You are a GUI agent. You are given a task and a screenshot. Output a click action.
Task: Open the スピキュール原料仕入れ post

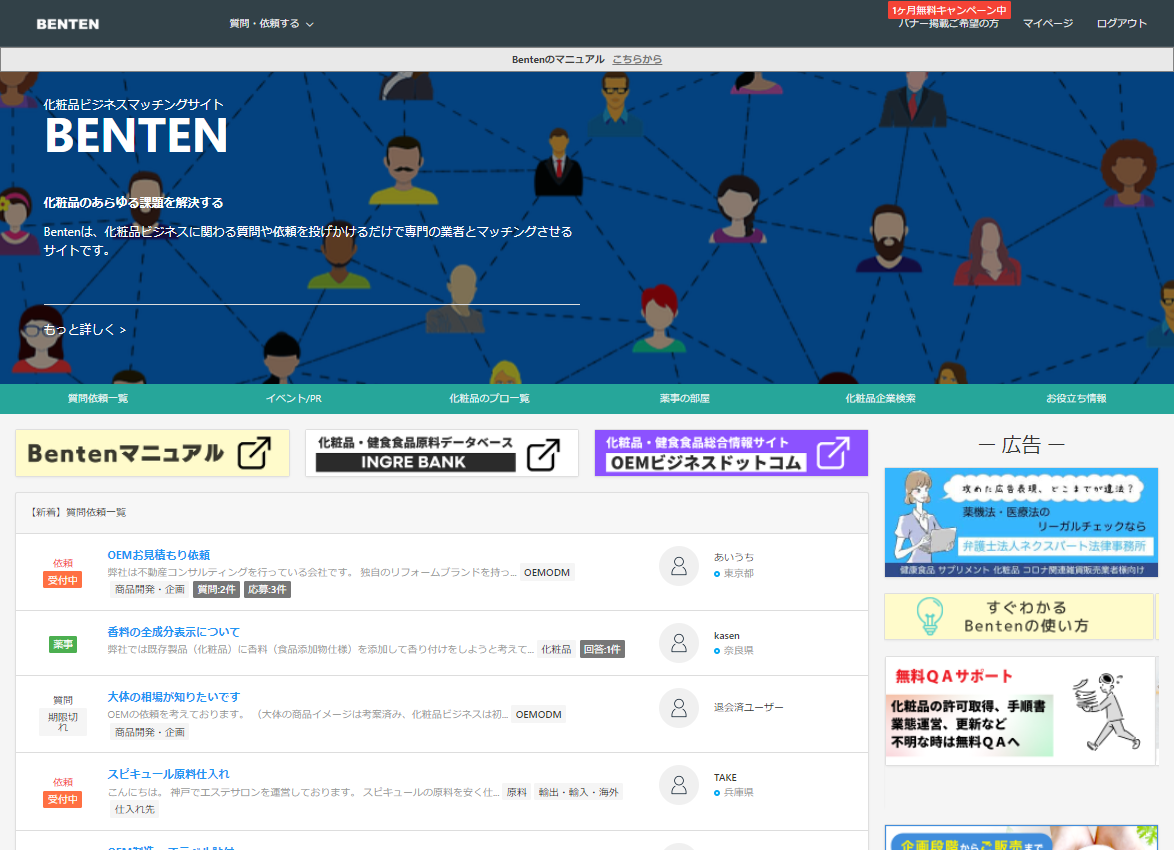168,774
